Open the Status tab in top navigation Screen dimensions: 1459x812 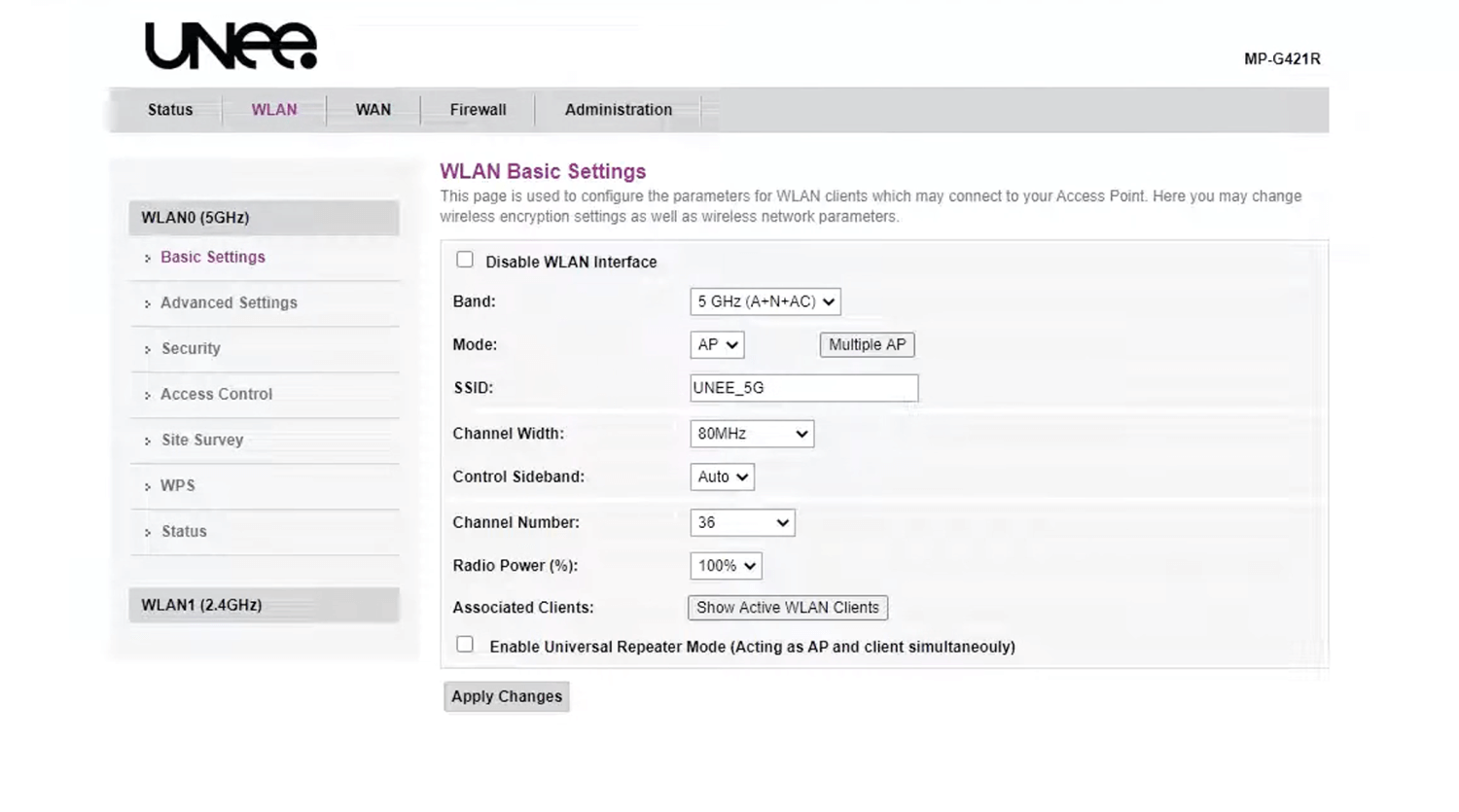click(170, 110)
